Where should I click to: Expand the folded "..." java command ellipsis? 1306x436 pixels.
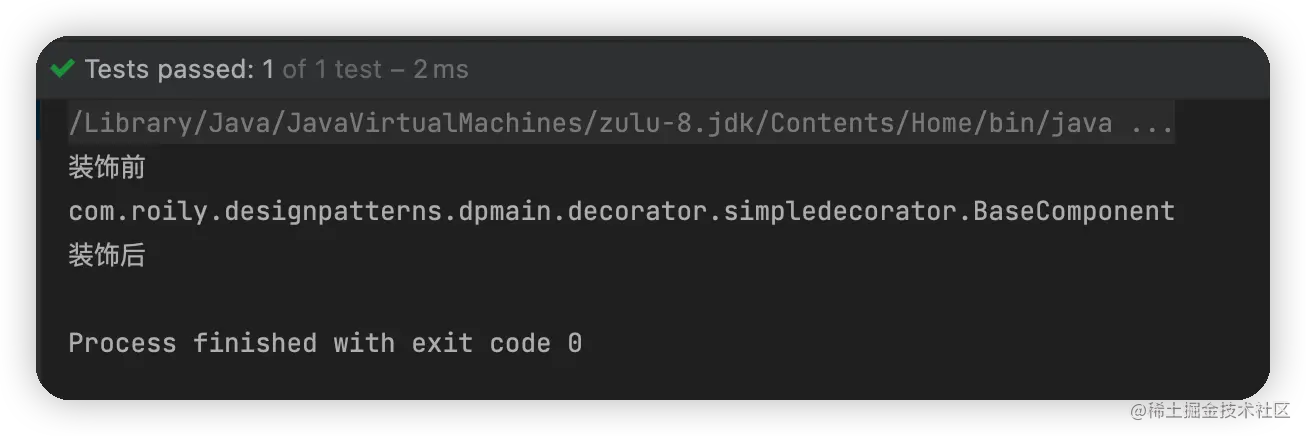coord(1152,124)
